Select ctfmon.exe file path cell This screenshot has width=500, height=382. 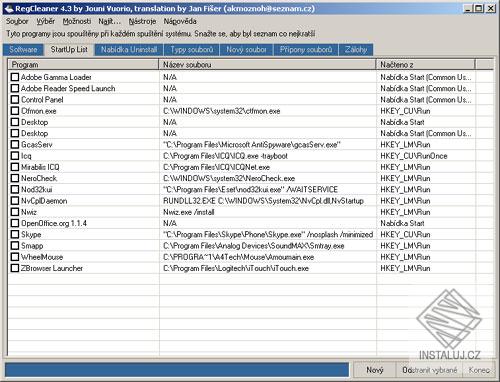pos(222,111)
